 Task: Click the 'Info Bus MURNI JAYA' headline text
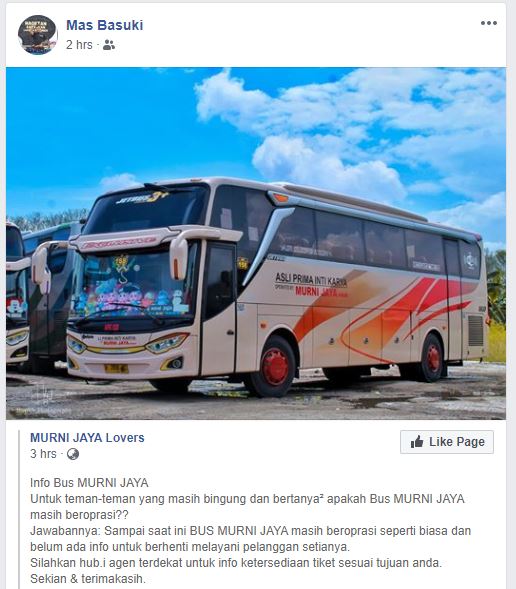(89, 483)
